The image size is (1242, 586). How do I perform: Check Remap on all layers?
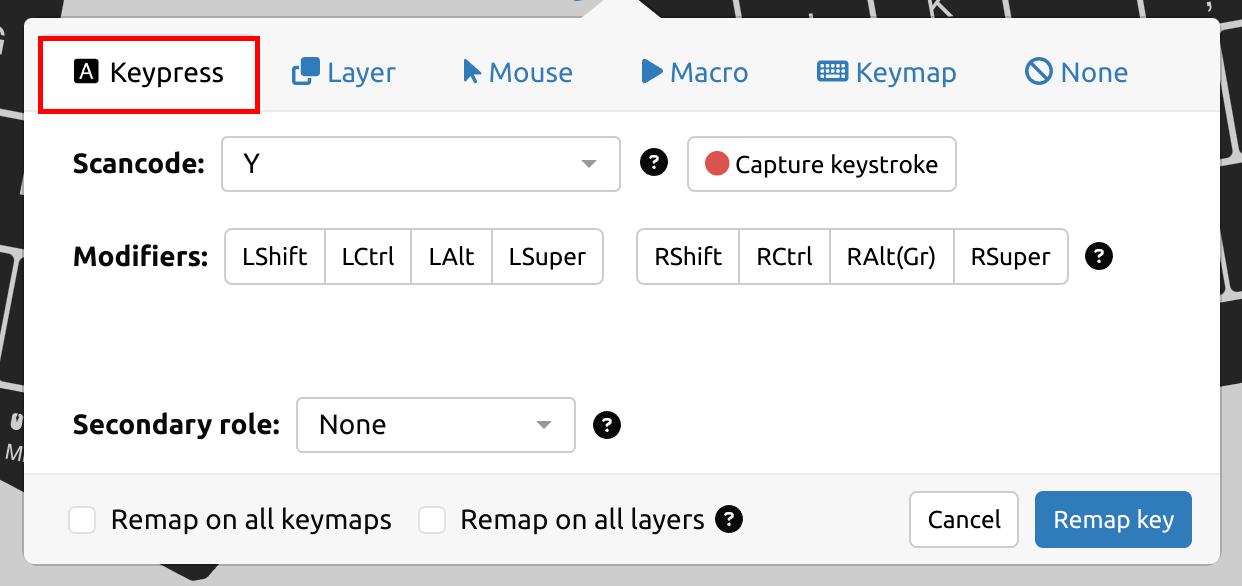pyautogui.click(x=432, y=520)
